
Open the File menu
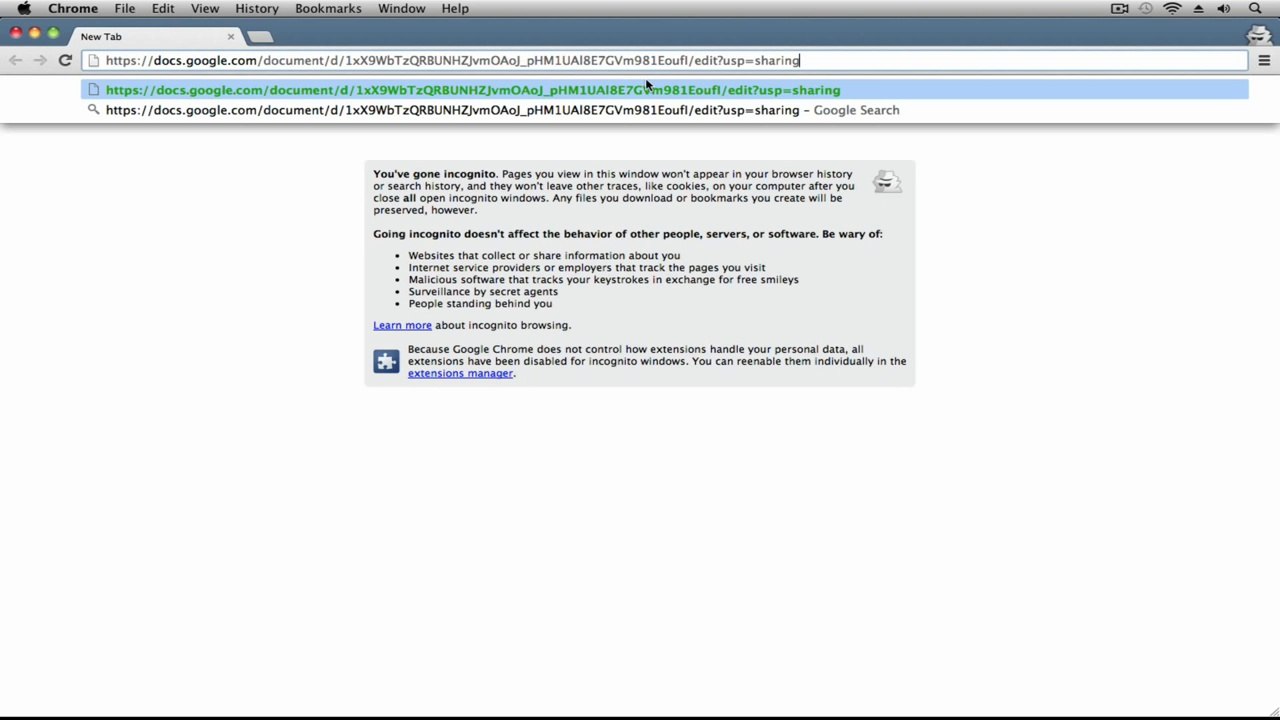[125, 9]
